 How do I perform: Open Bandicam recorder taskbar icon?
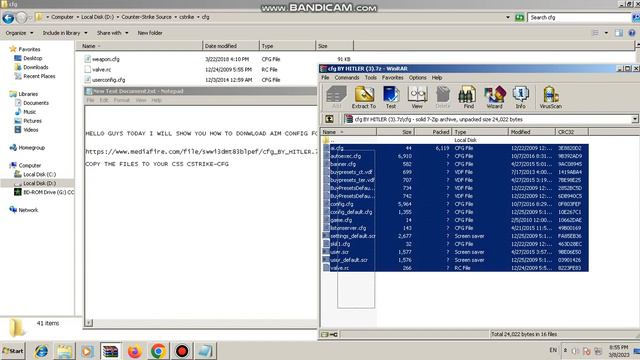[182, 351]
